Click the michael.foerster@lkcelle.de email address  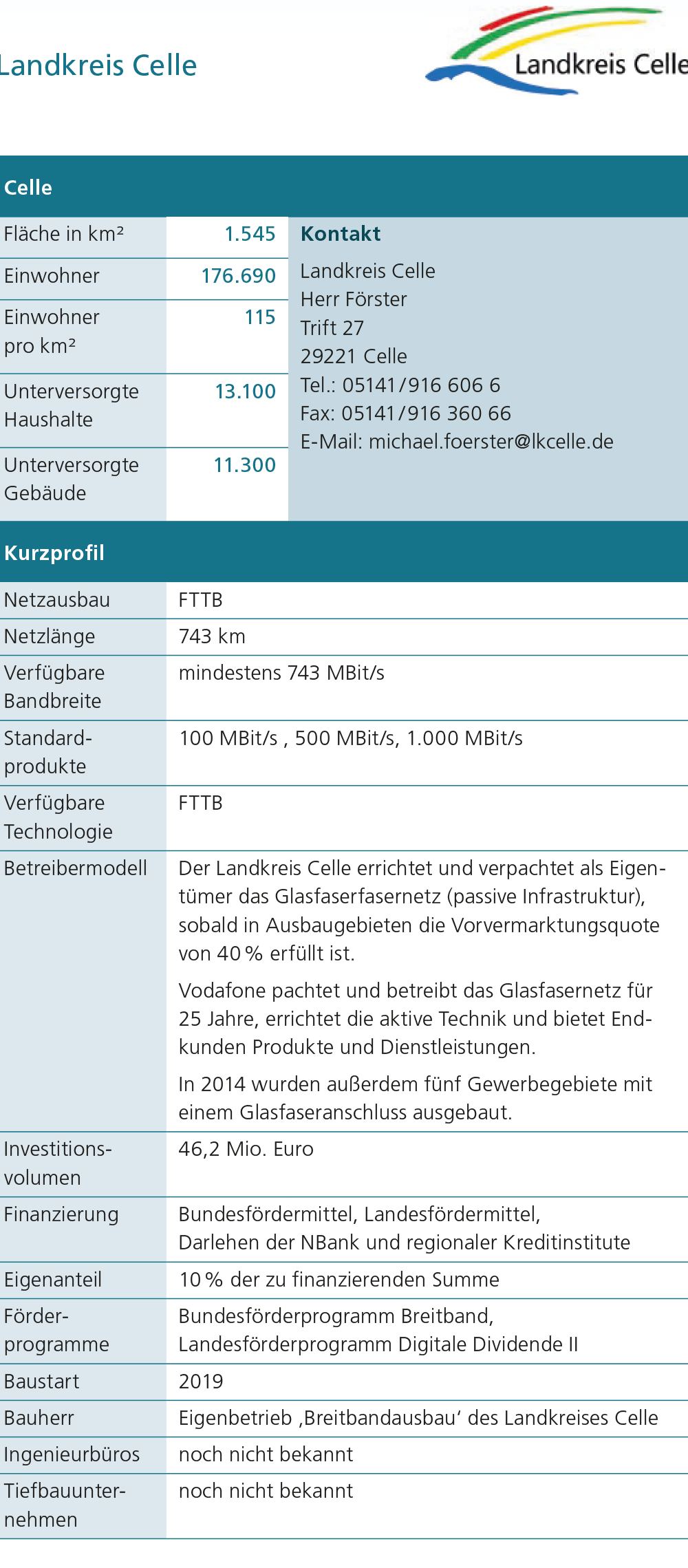[491, 442]
